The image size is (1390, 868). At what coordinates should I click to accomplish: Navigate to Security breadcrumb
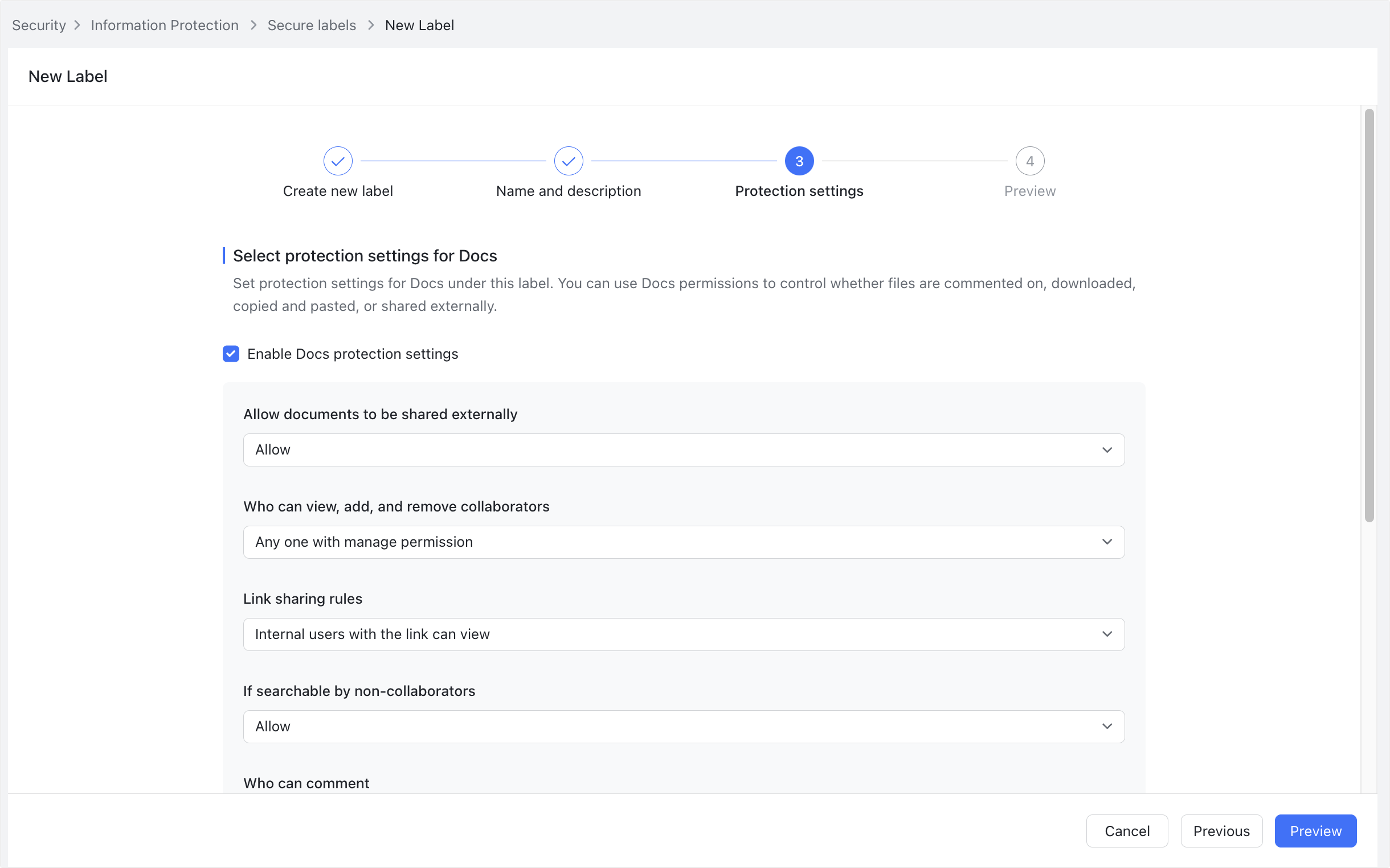(x=39, y=25)
